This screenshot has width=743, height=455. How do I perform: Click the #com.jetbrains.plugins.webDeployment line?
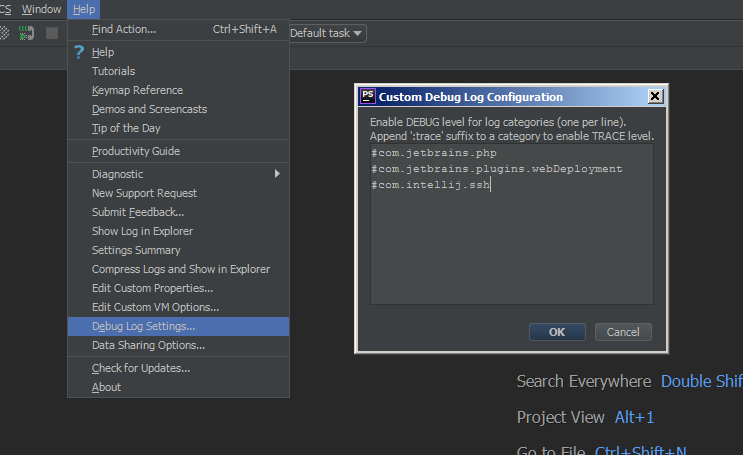[x=497, y=169]
